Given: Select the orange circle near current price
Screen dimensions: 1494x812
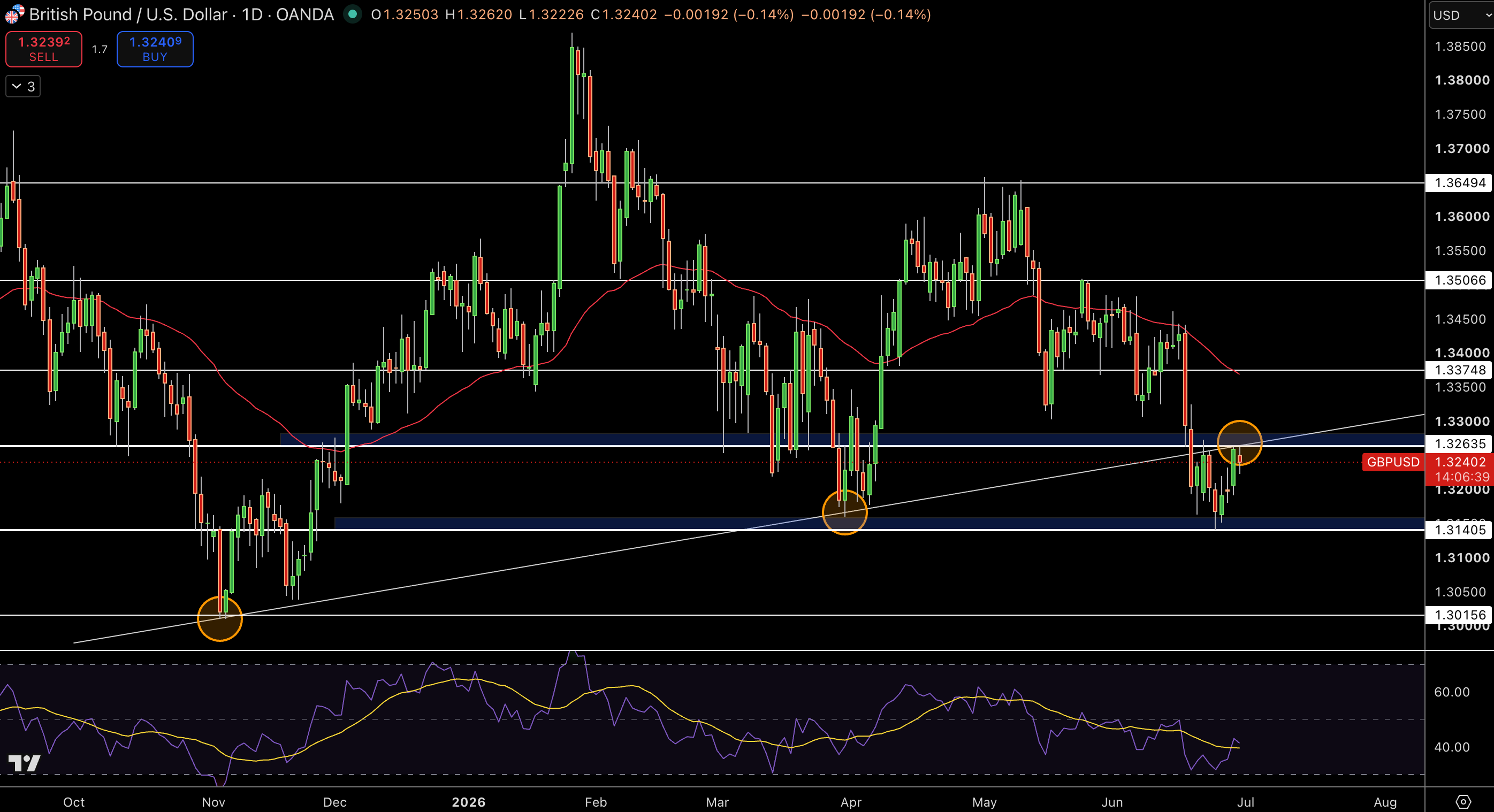Looking at the screenshot, I should click(1239, 443).
